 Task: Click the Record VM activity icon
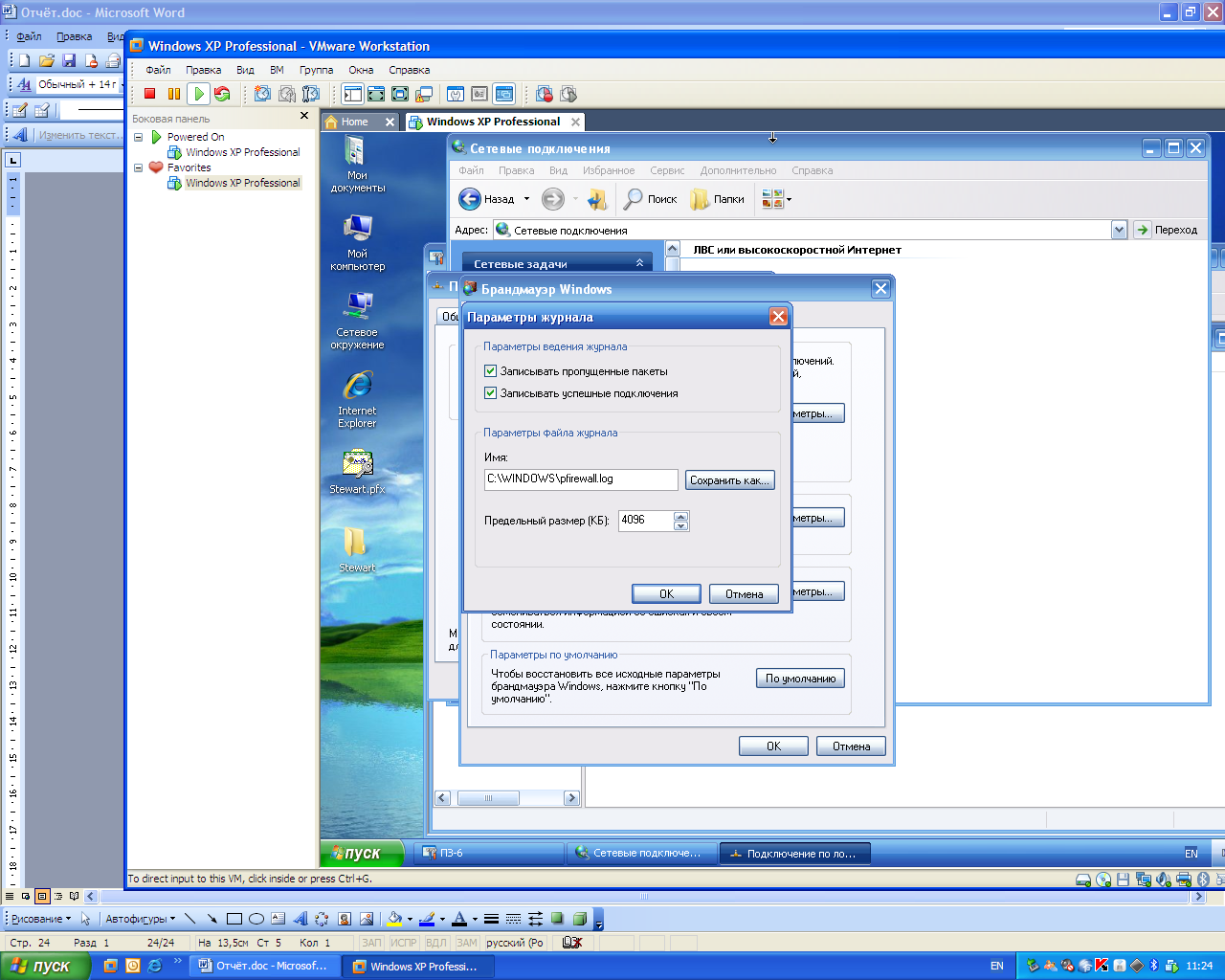545,94
